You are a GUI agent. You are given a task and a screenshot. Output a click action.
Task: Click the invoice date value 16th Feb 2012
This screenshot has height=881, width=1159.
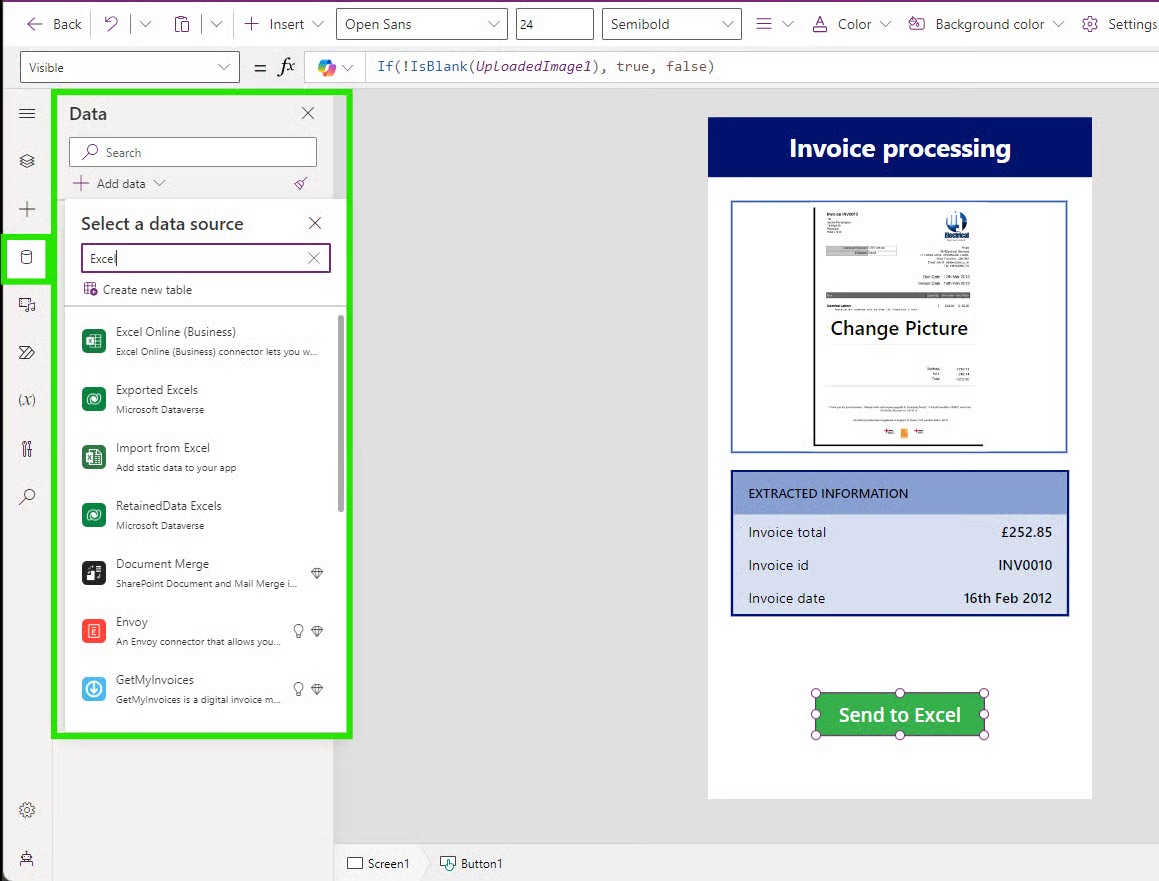[x=1007, y=598]
